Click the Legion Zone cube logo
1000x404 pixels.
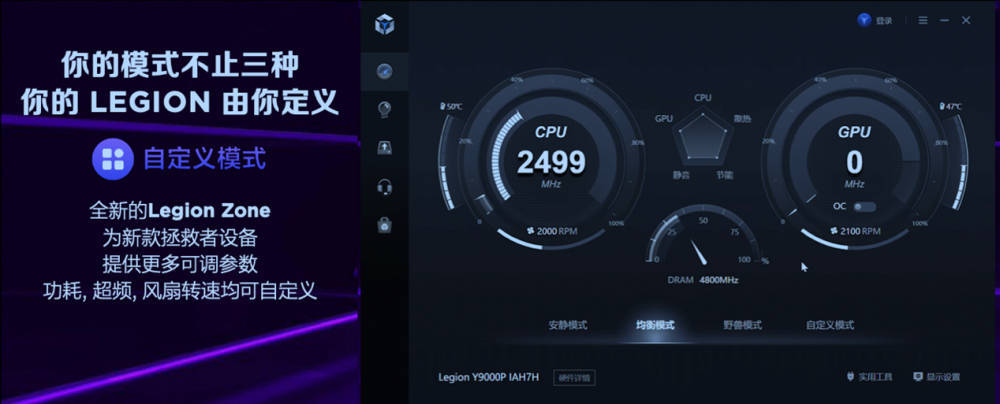coord(385,26)
